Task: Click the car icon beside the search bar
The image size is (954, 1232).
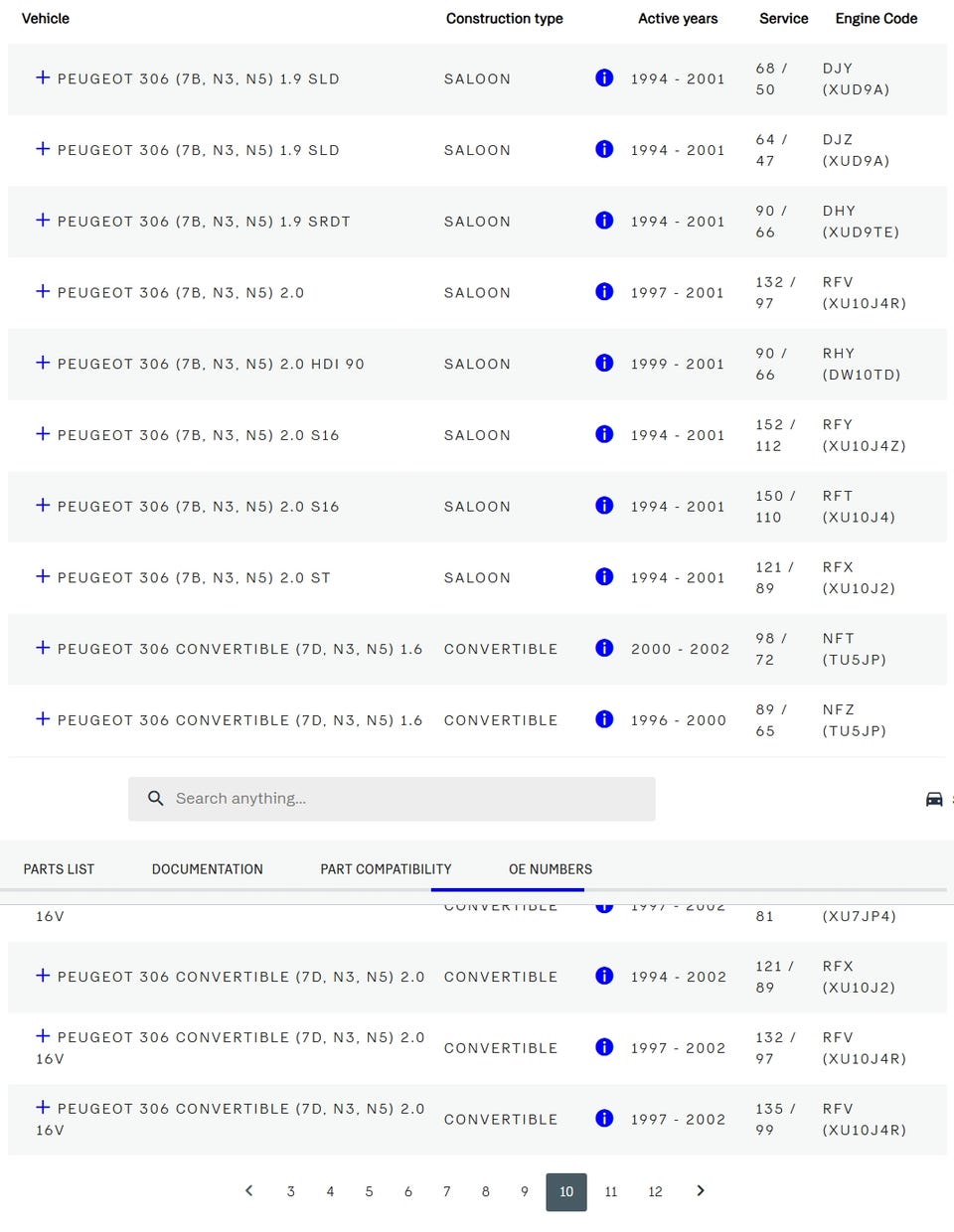Action: pyautogui.click(x=934, y=799)
